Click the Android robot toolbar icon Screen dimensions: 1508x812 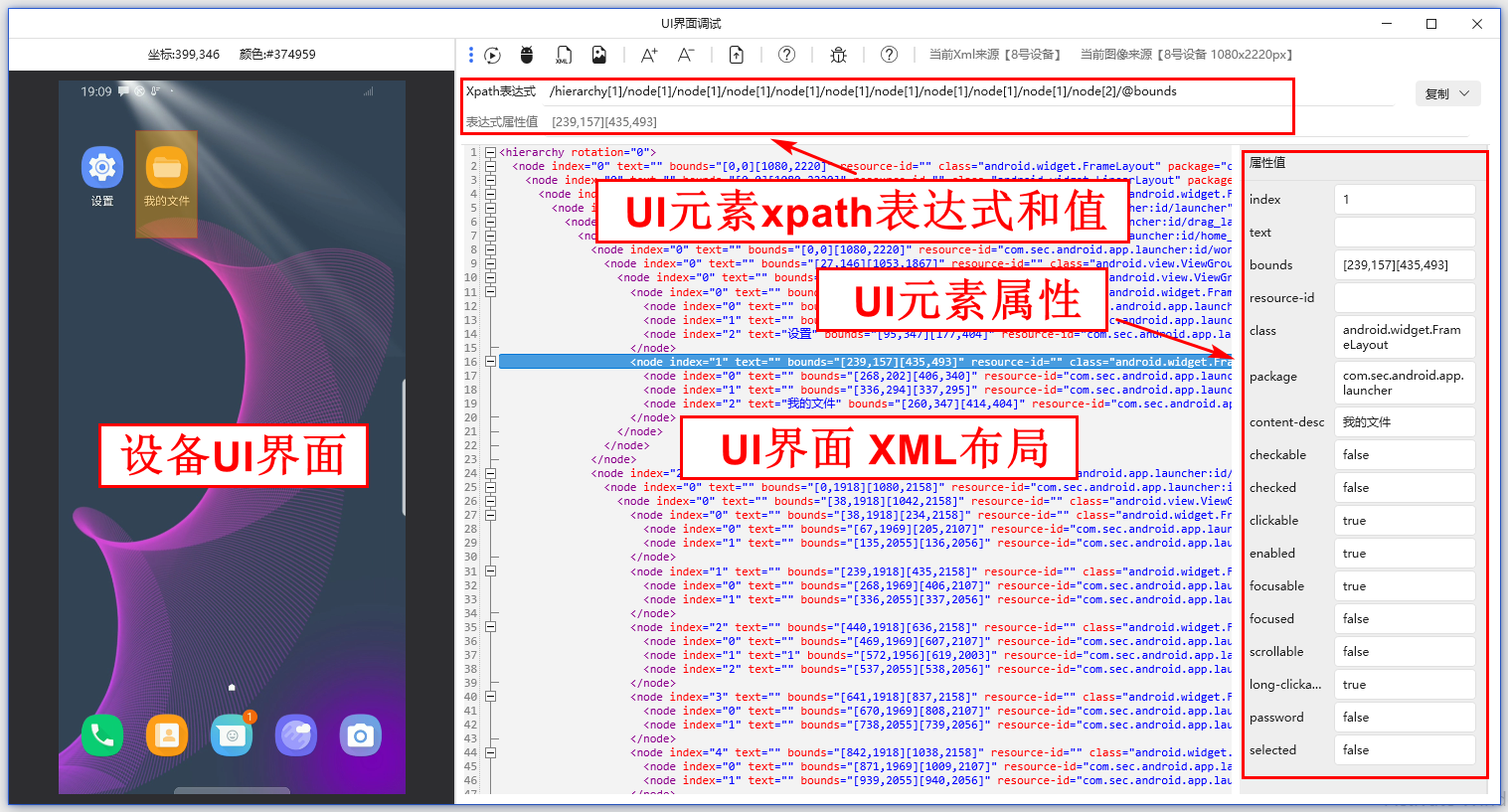tap(527, 55)
